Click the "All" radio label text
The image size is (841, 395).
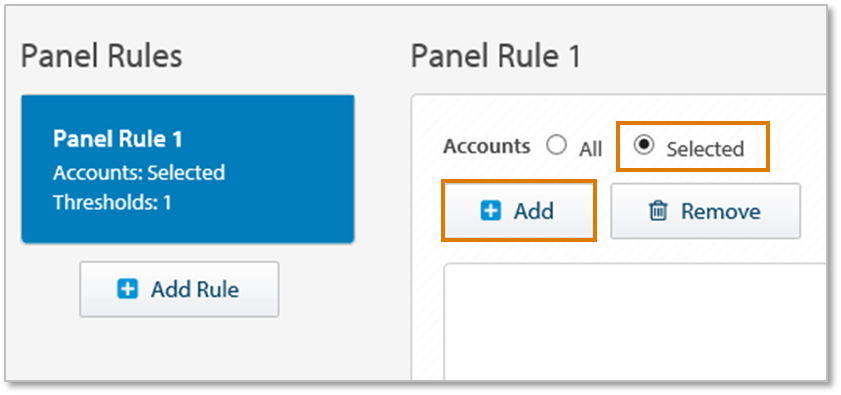[x=590, y=149]
